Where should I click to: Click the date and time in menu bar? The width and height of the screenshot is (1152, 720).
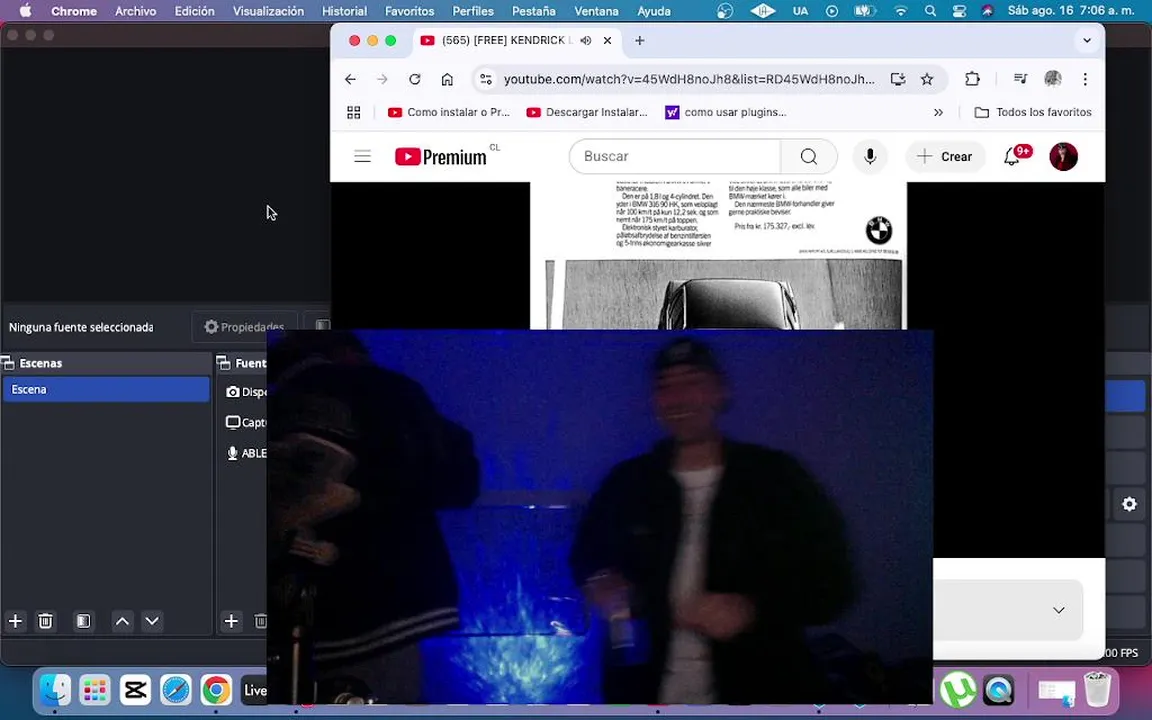(1071, 11)
